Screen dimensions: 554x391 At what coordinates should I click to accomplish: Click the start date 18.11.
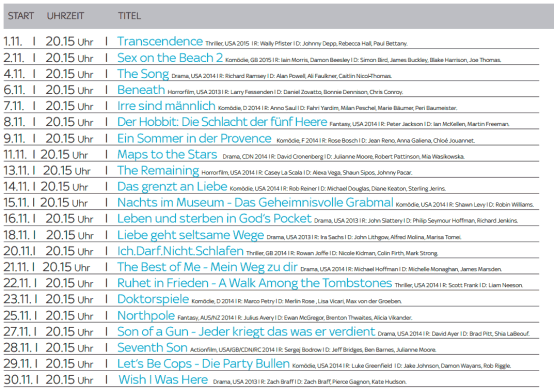[17, 235]
